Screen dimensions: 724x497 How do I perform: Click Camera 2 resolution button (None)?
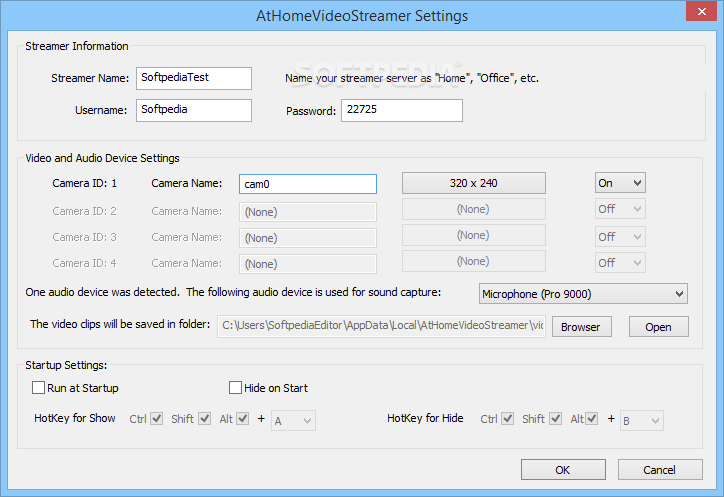[474, 209]
